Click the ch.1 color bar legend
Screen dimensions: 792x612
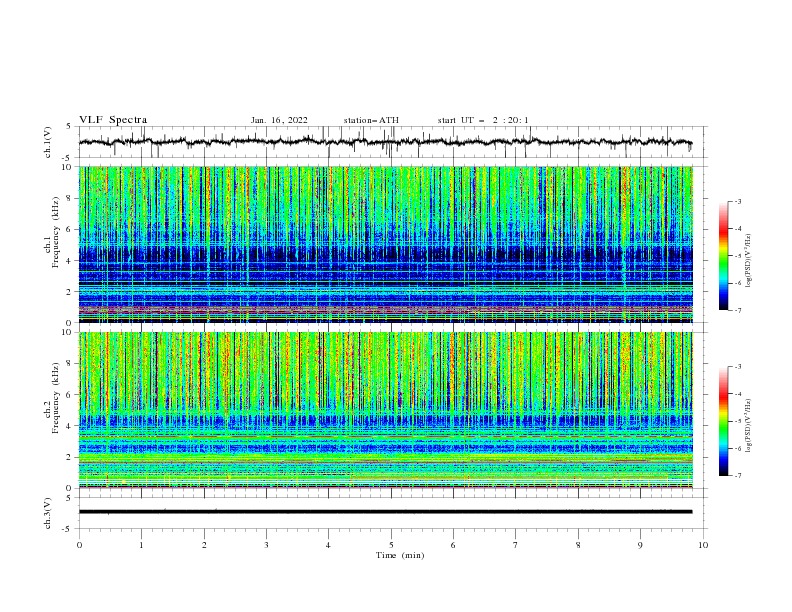724,256
